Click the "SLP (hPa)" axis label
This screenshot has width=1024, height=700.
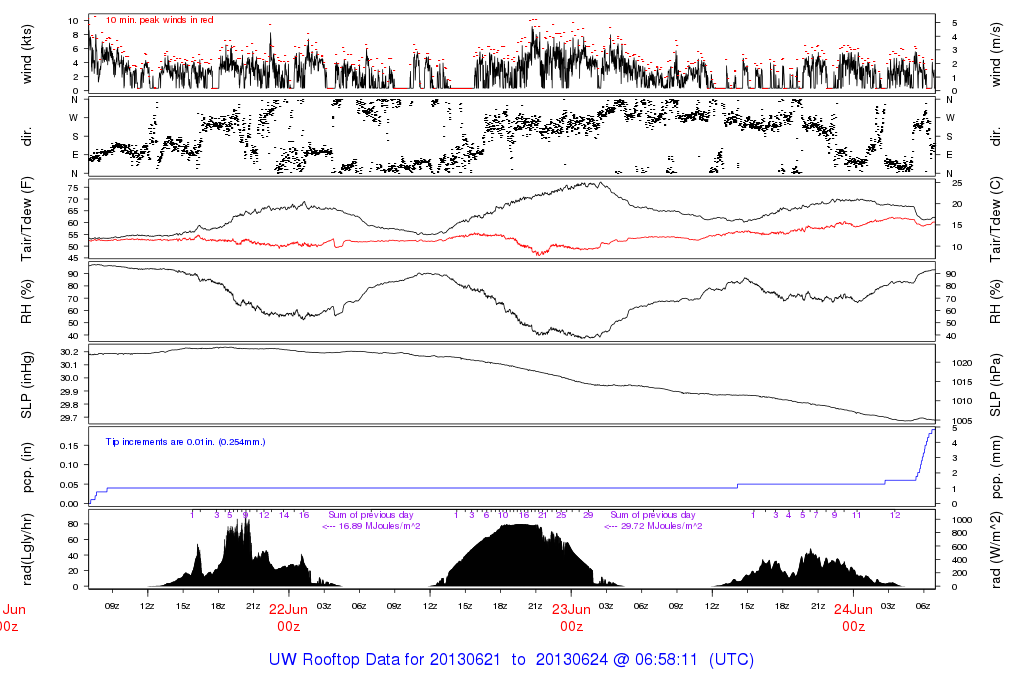point(995,385)
